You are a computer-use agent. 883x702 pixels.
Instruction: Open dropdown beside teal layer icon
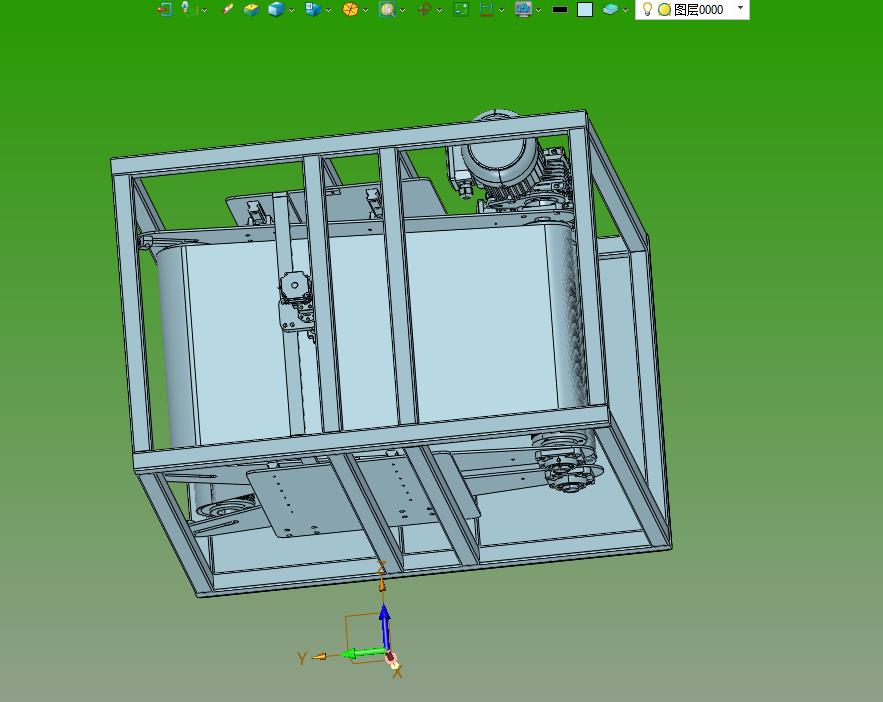[625, 10]
